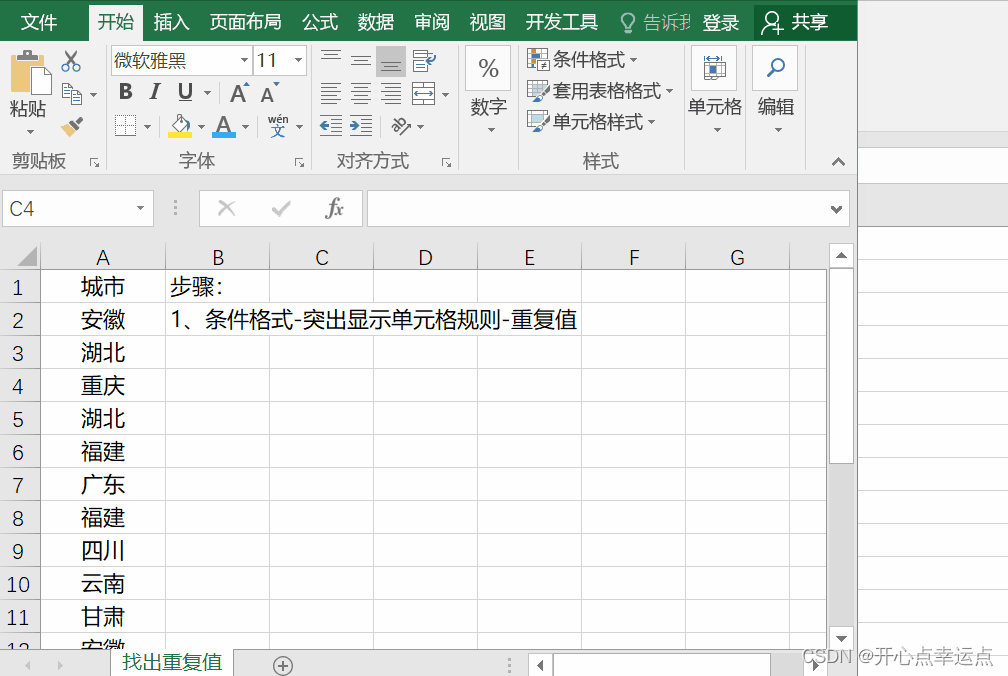The image size is (1008, 676).
Task: Align text right
Action: [391, 94]
